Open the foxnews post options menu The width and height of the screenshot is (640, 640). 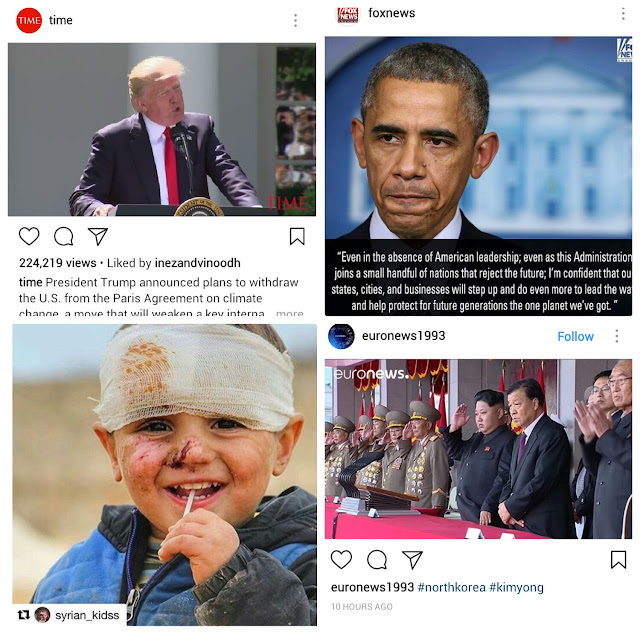(x=623, y=13)
